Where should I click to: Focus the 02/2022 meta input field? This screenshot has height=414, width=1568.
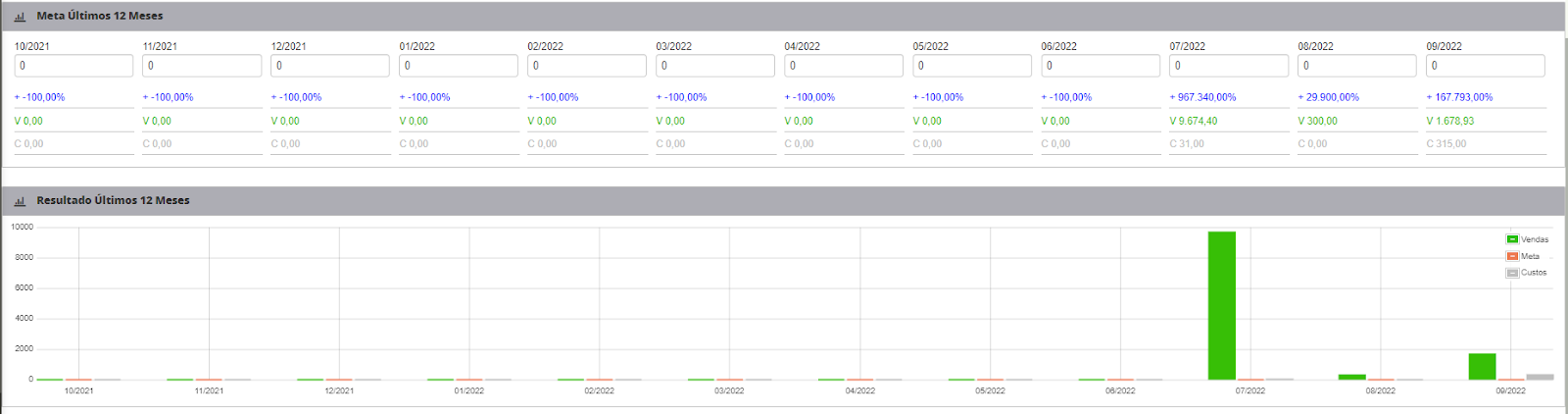[587, 66]
